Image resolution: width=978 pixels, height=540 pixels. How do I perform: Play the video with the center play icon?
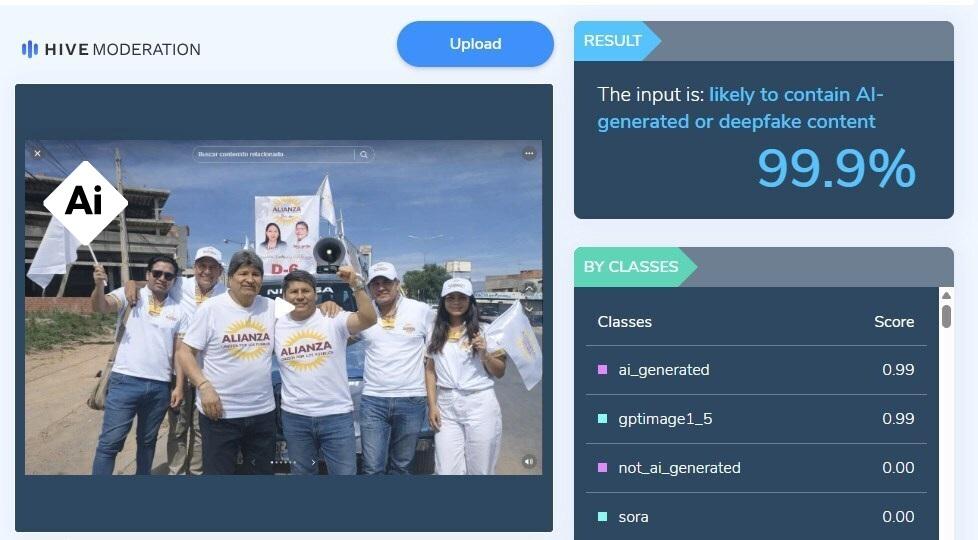click(284, 307)
